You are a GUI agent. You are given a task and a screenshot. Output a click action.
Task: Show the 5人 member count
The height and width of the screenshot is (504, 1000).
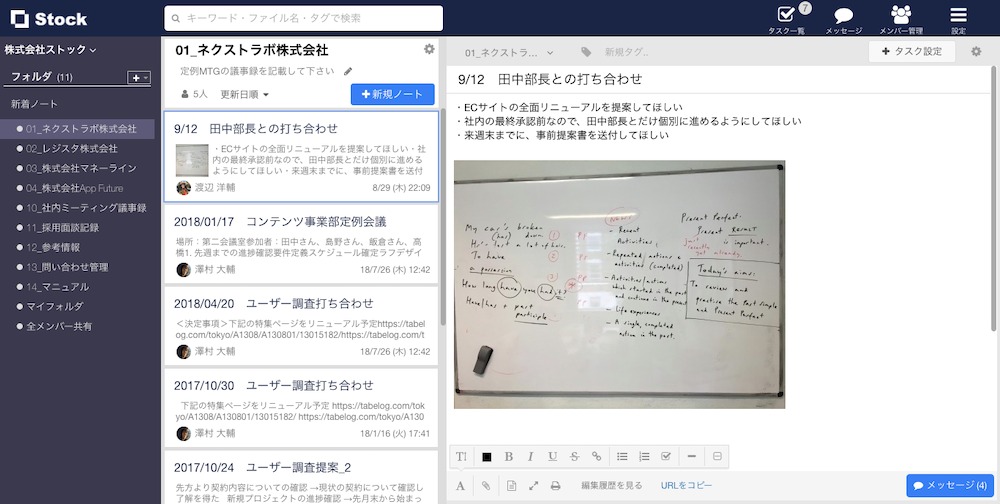click(195, 94)
